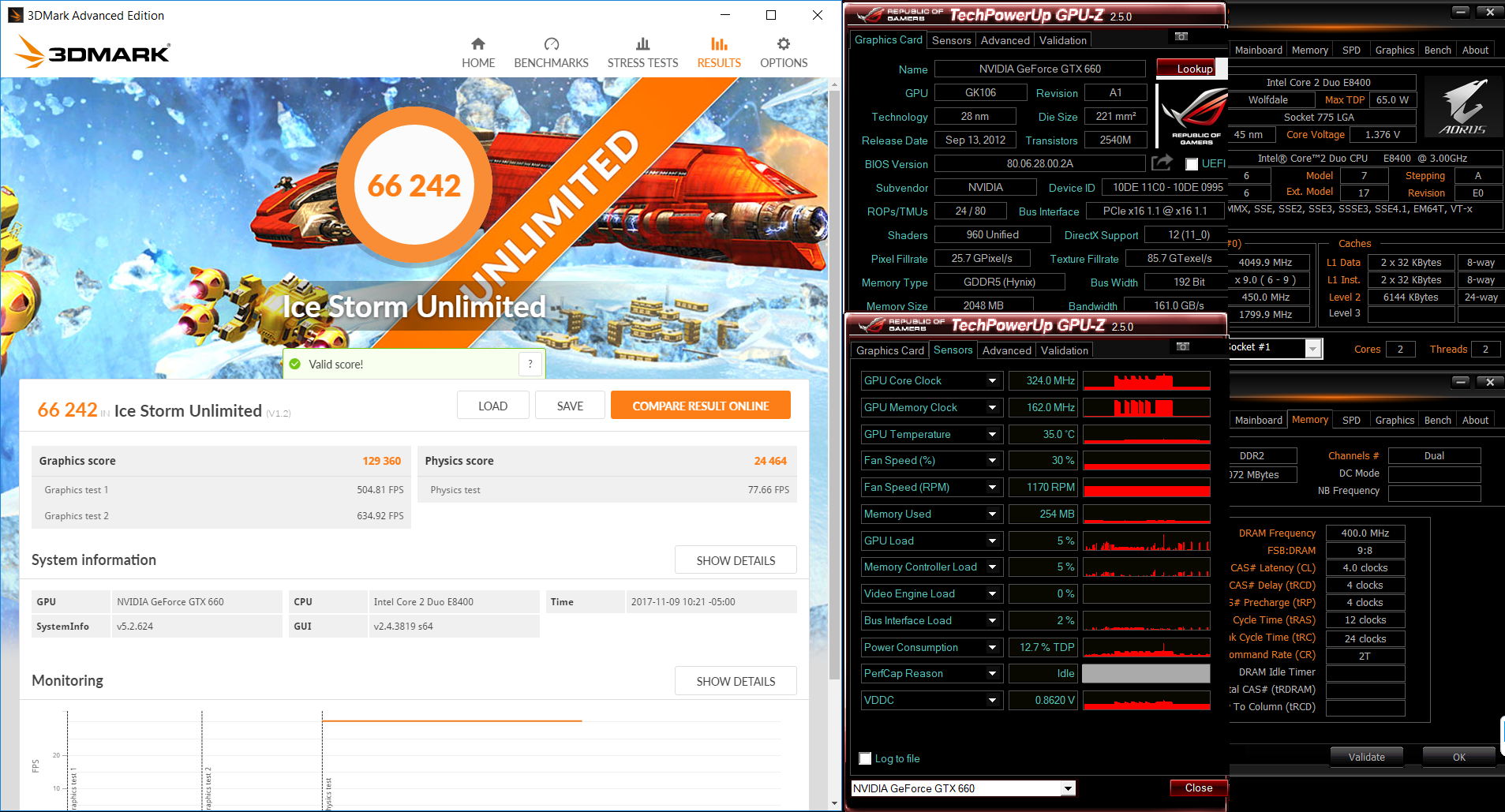Open the NVIDIA GeForce GTX 660 GPU selector
The width and height of the screenshot is (1505, 812).
[963, 788]
